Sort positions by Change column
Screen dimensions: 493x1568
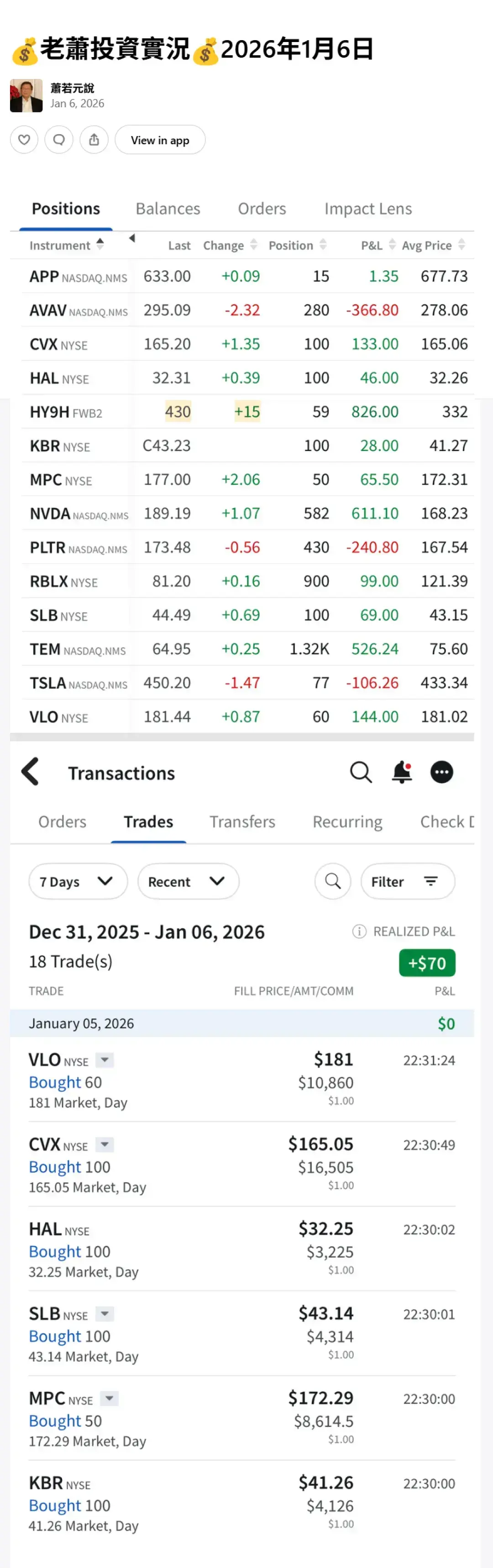[254, 245]
